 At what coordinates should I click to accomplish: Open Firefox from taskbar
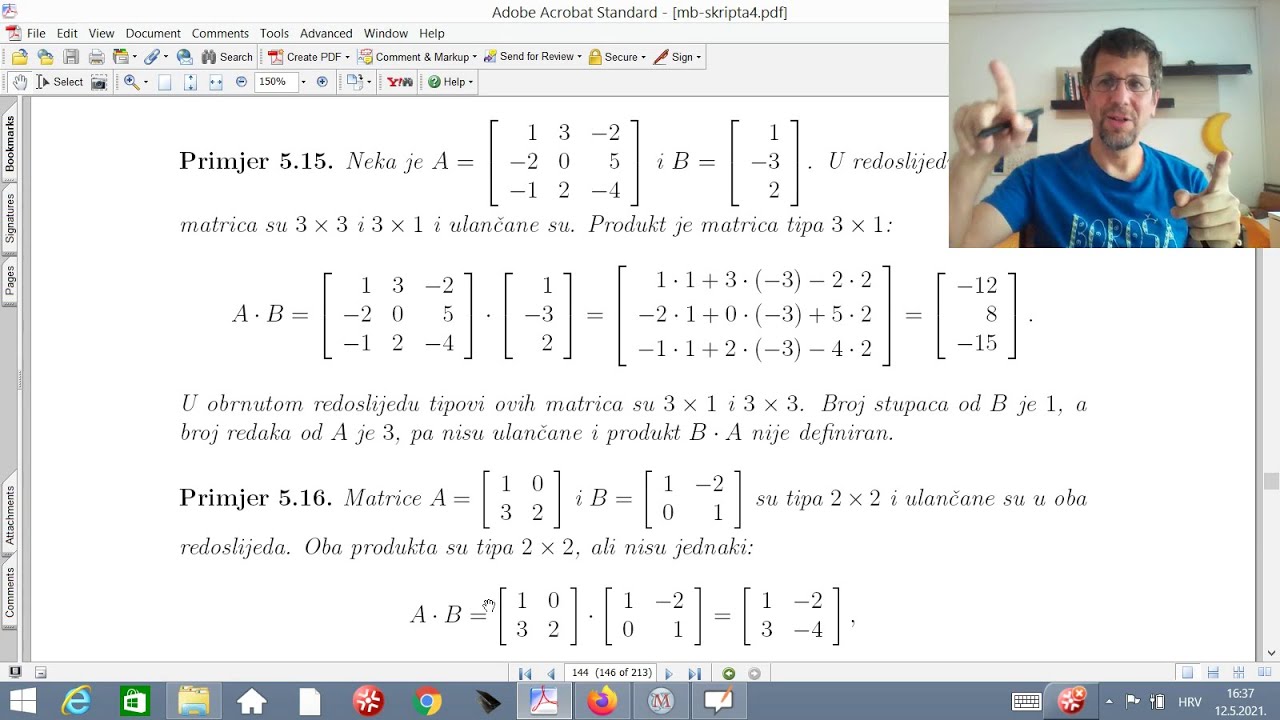tap(602, 702)
